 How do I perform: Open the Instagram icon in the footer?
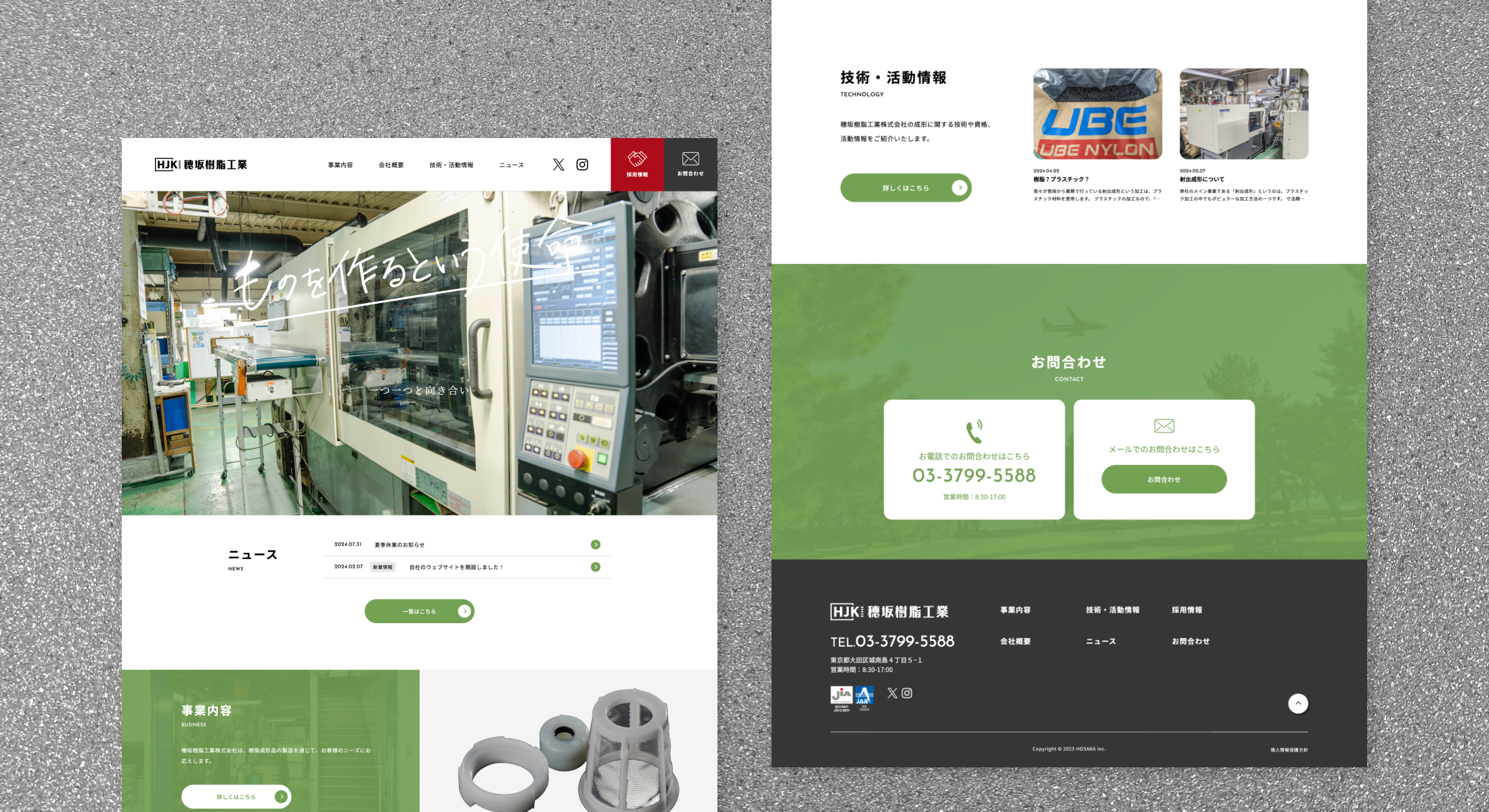(908, 693)
